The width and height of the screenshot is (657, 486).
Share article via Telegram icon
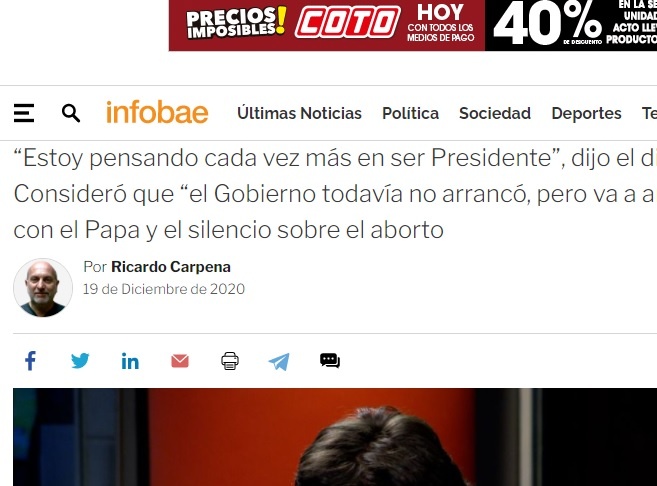point(279,362)
